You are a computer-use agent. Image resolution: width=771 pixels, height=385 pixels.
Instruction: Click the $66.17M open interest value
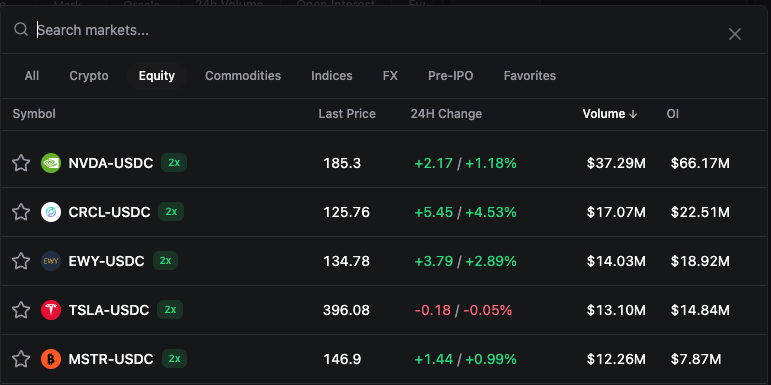pos(700,163)
